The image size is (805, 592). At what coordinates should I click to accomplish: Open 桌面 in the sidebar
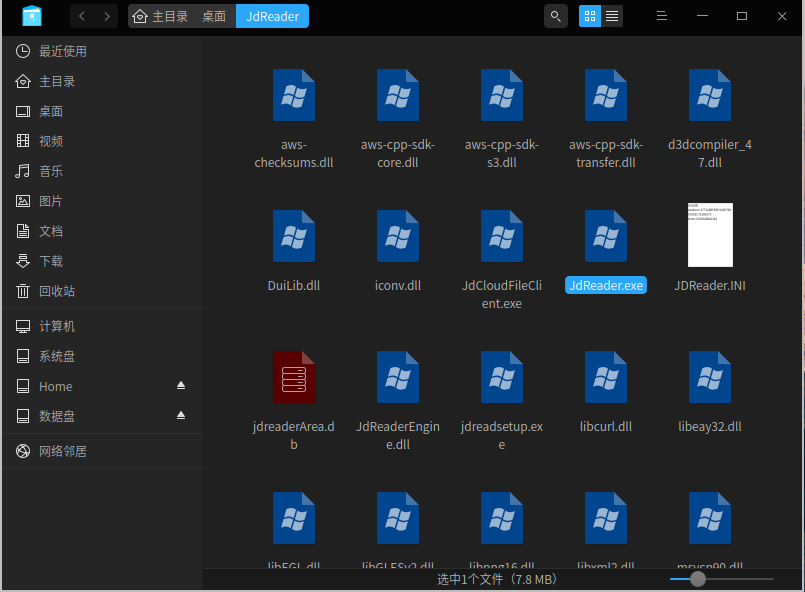point(102,111)
